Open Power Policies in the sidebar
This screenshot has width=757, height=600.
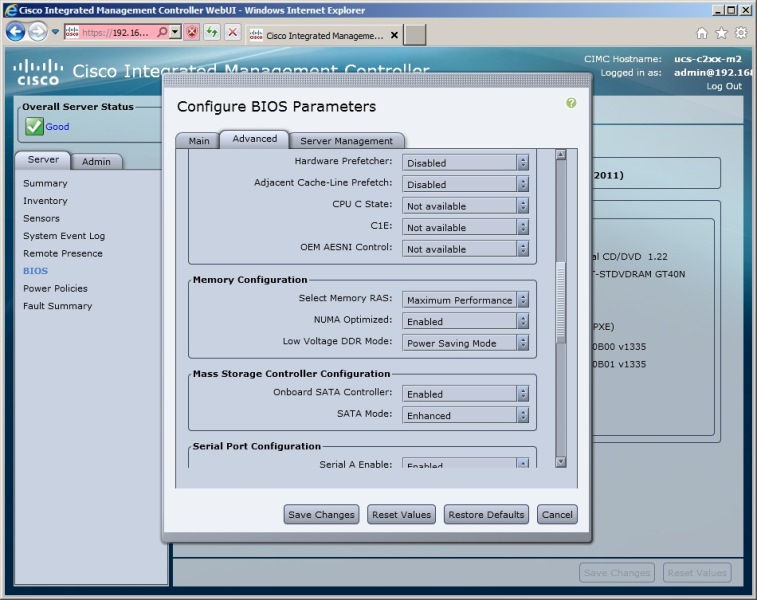pos(56,288)
